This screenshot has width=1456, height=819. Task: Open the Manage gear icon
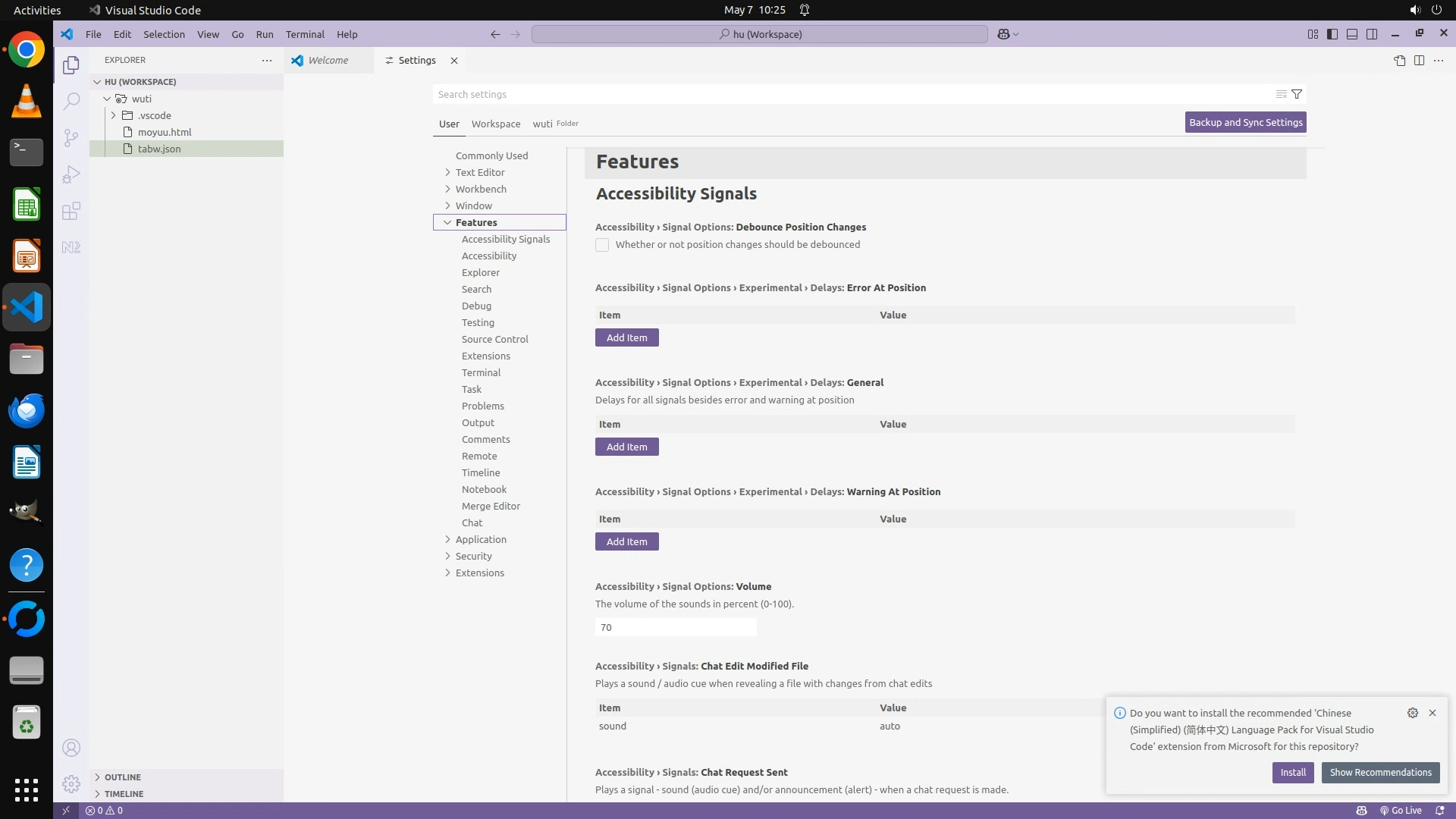(x=71, y=783)
